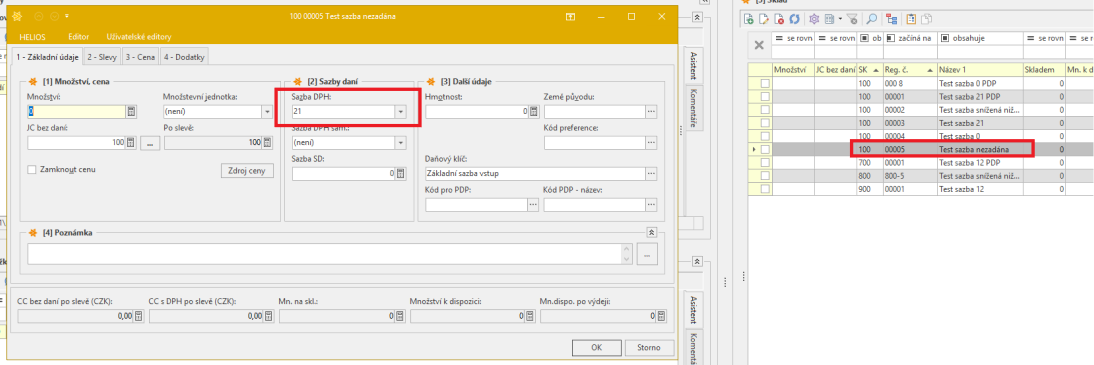The image size is (1094, 365).
Task: Open the ellipsis button beside Poznámka field
Action: 647,255
